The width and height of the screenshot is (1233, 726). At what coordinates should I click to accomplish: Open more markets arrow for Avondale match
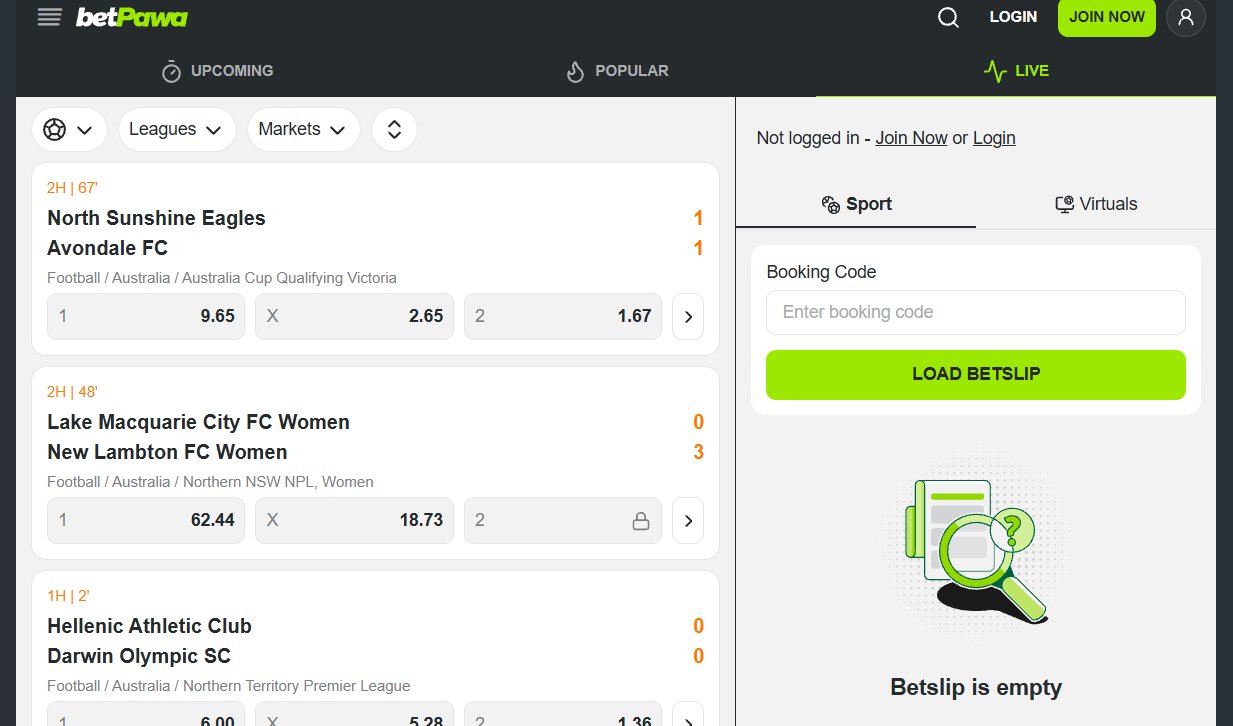(688, 316)
